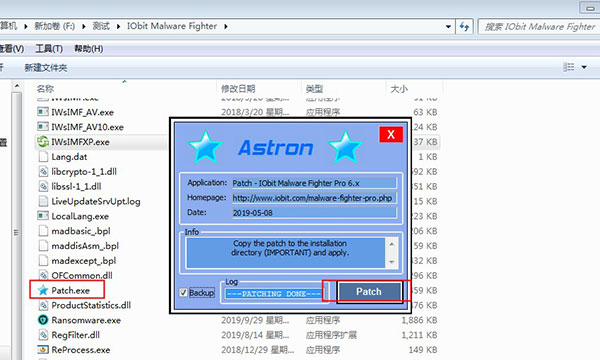Click the Patch.exe star icon
This screenshot has width=600, height=360.
pyautogui.click(x=43, y=290)
